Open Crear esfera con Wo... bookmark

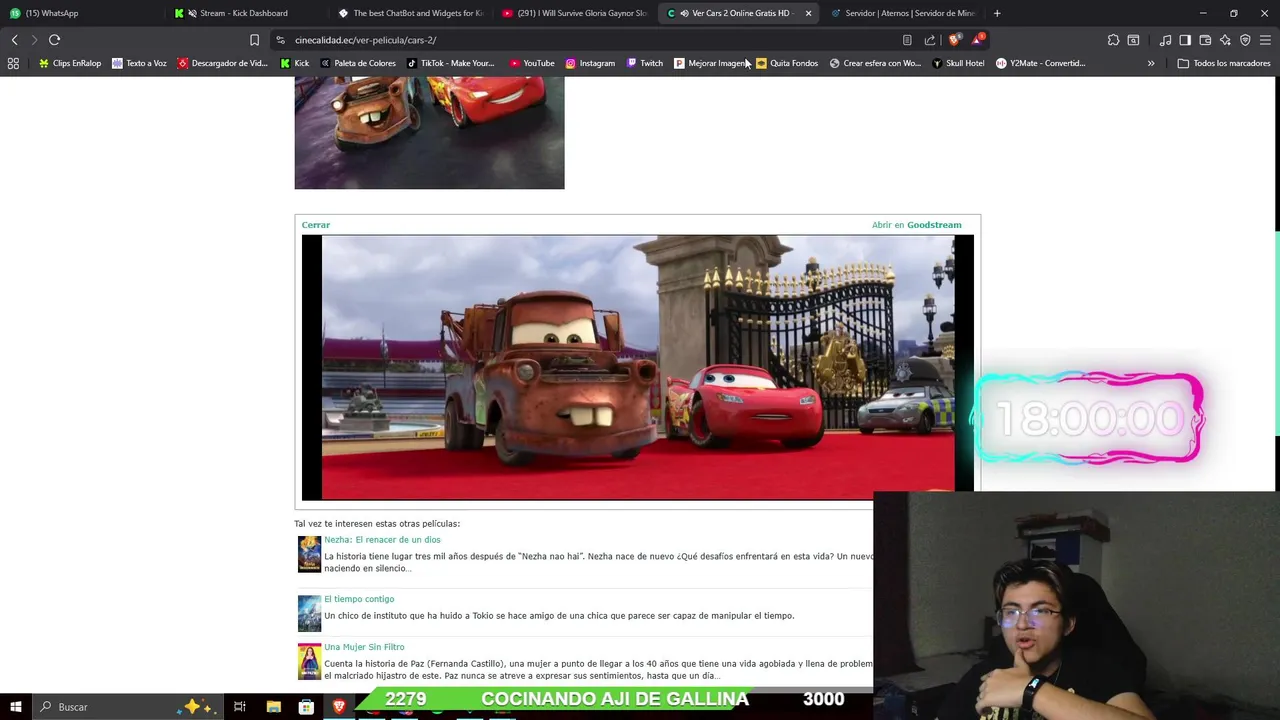pos(875,63)
